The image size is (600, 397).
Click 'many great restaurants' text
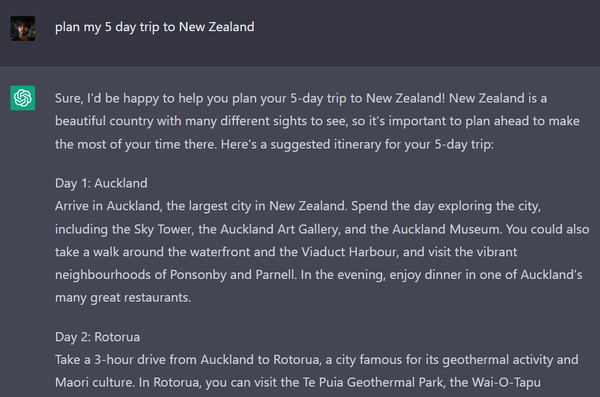click(x=122, y=297)
